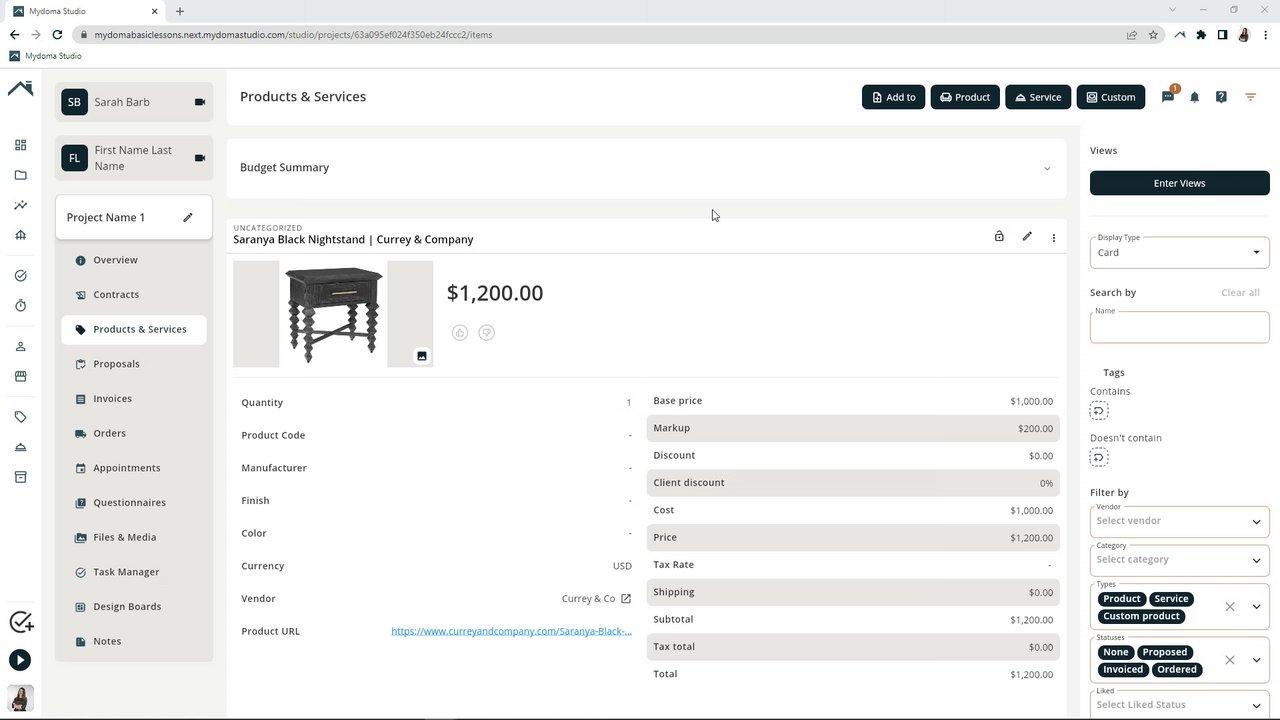The height and width of the screenshot is (720, 1280).
Task: Click the lock icon on the nightstand card
Action: tap(999, 237)
